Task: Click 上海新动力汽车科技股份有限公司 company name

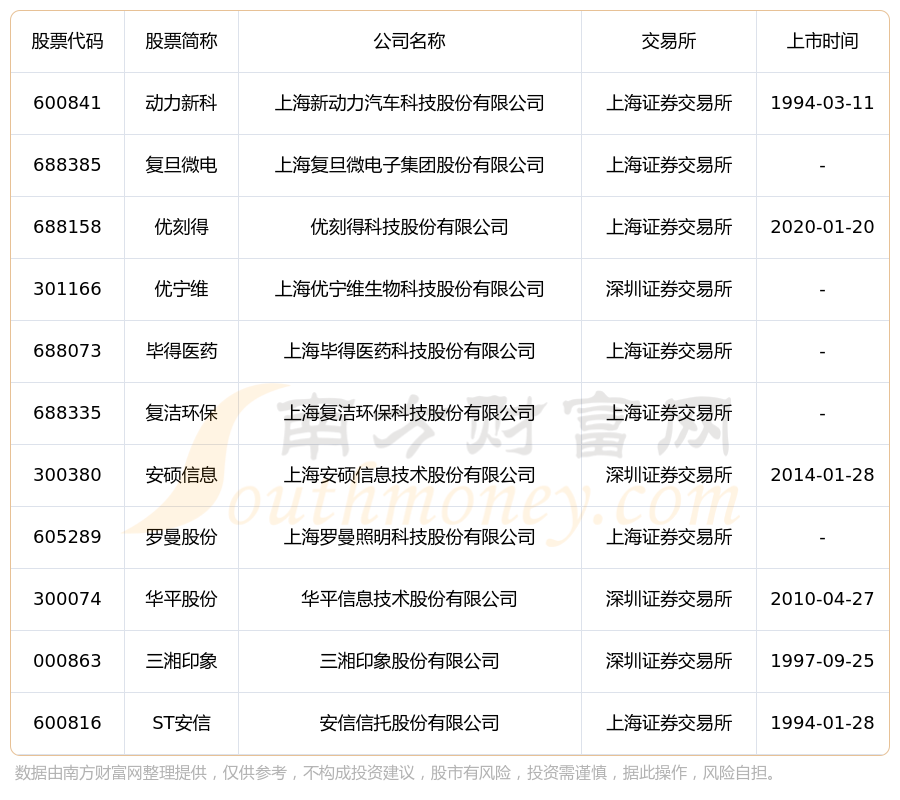Action: 409,103
